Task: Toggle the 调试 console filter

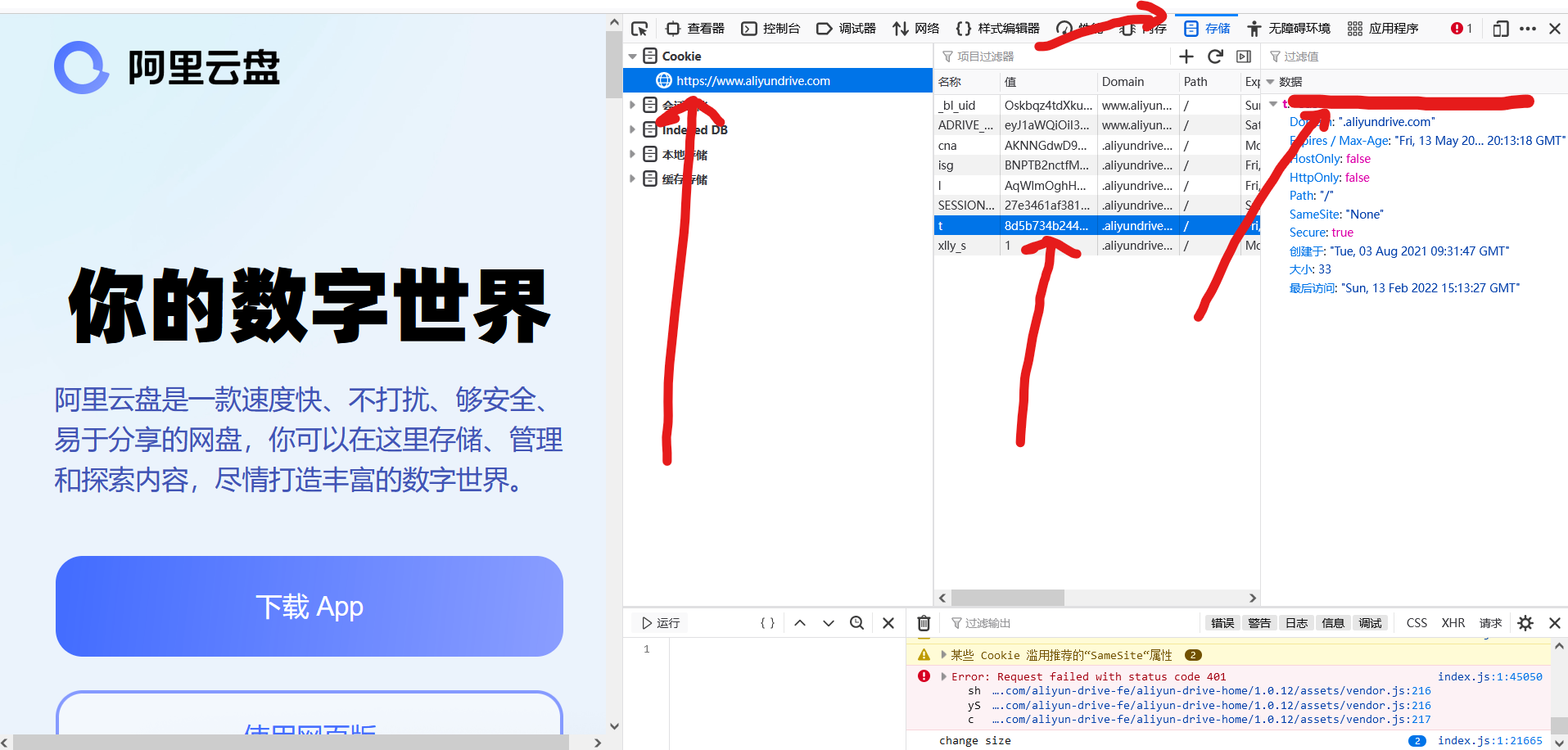Action: 1370,623
